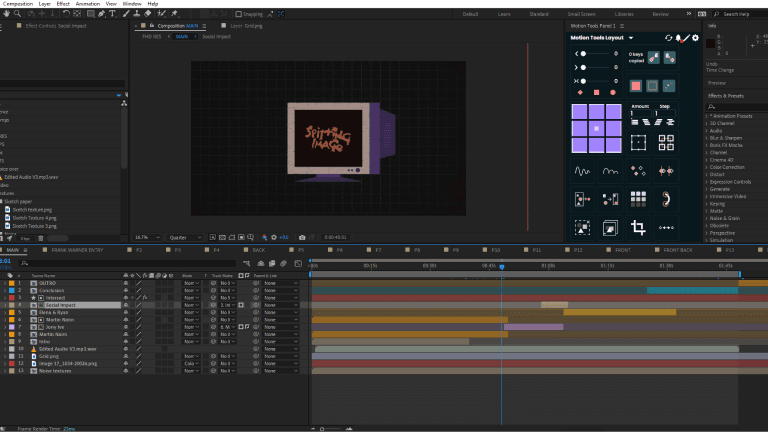Switch to the FRANK WARNER ENTRY timeline tab
768x432 pixels.
click(78, 249)
